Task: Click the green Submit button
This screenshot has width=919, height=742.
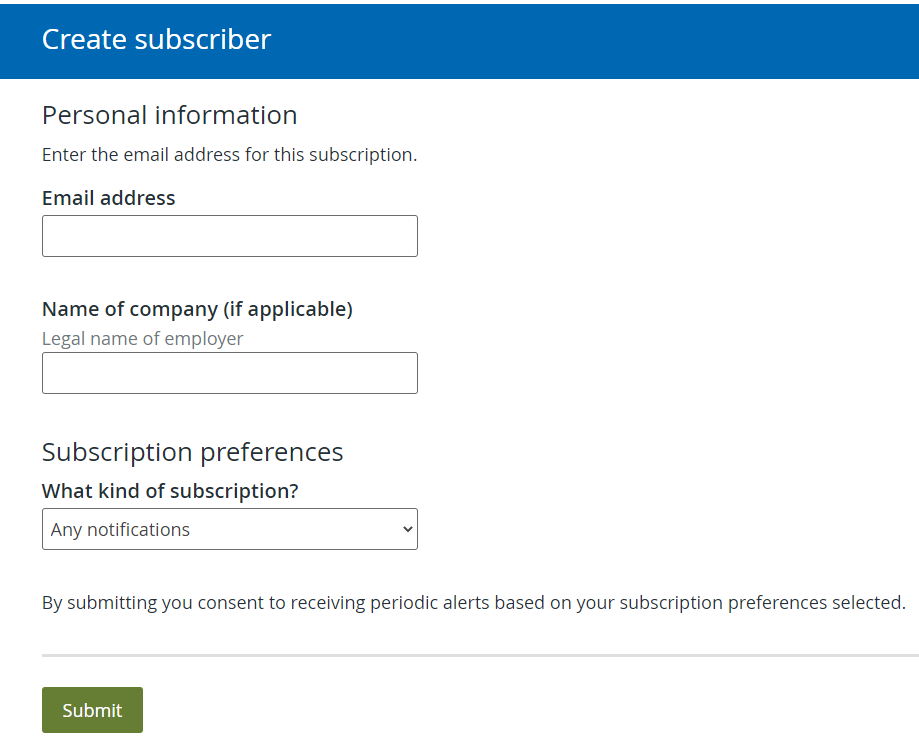Action: point(93,710)
